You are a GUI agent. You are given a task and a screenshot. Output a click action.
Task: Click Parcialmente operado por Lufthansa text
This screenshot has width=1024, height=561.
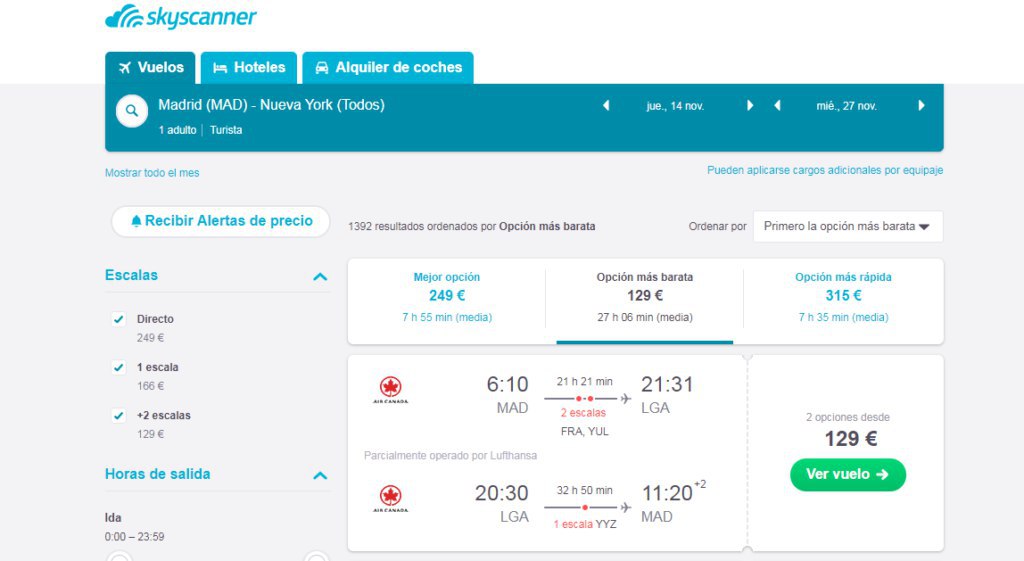click(x=450, y=456)
